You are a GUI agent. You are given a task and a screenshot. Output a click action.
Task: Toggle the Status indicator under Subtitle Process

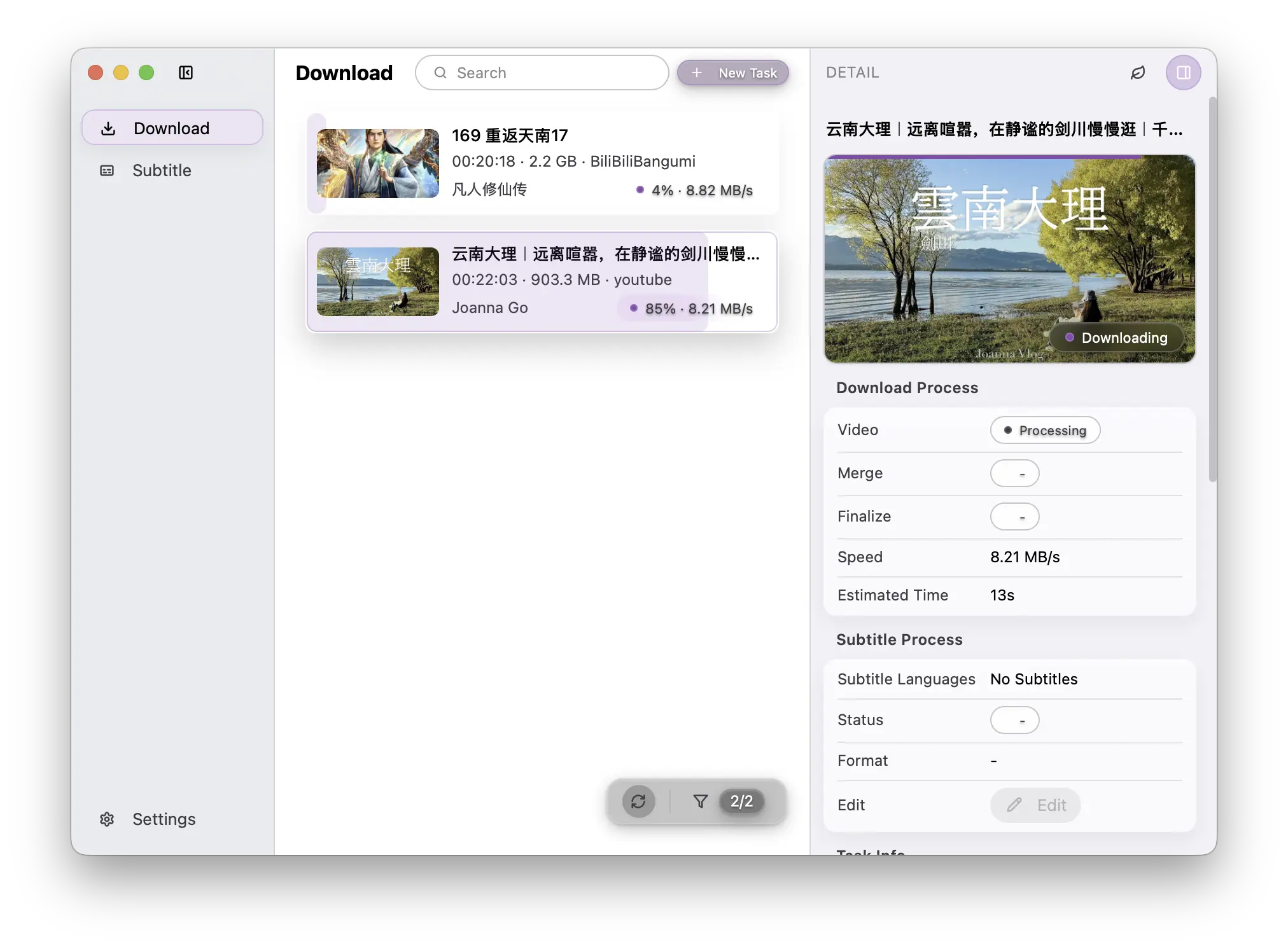pyautogui.click(x=1014, y=720)
